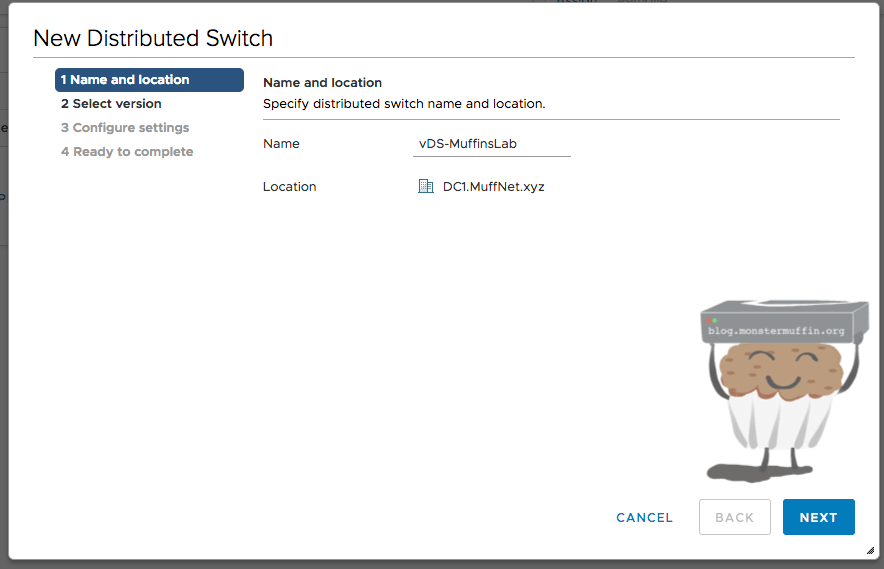Click the gray router box above the muffin
This screenshot has width=884, height=569.
(x=783, y=320)
